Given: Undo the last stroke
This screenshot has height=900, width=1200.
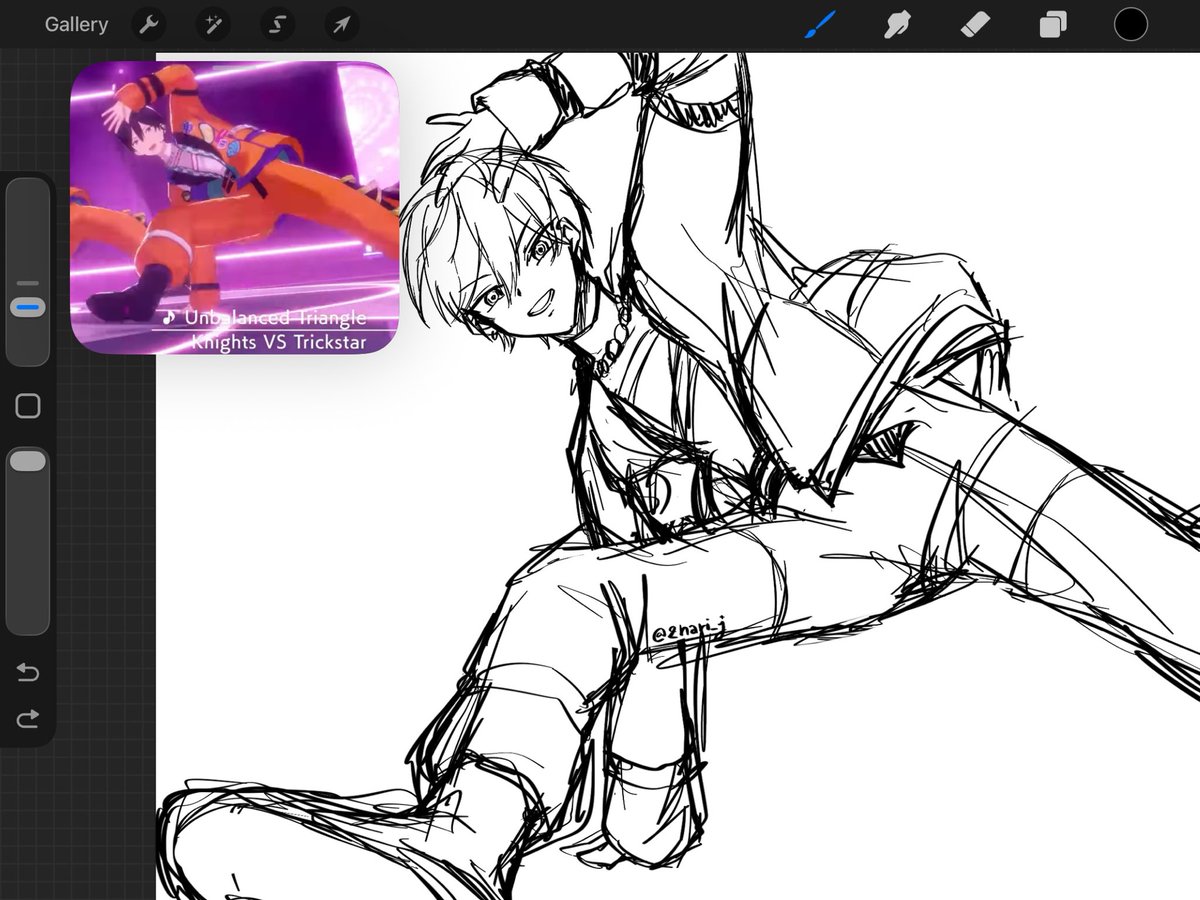Looking at the screenshot, I should point(28,672).
